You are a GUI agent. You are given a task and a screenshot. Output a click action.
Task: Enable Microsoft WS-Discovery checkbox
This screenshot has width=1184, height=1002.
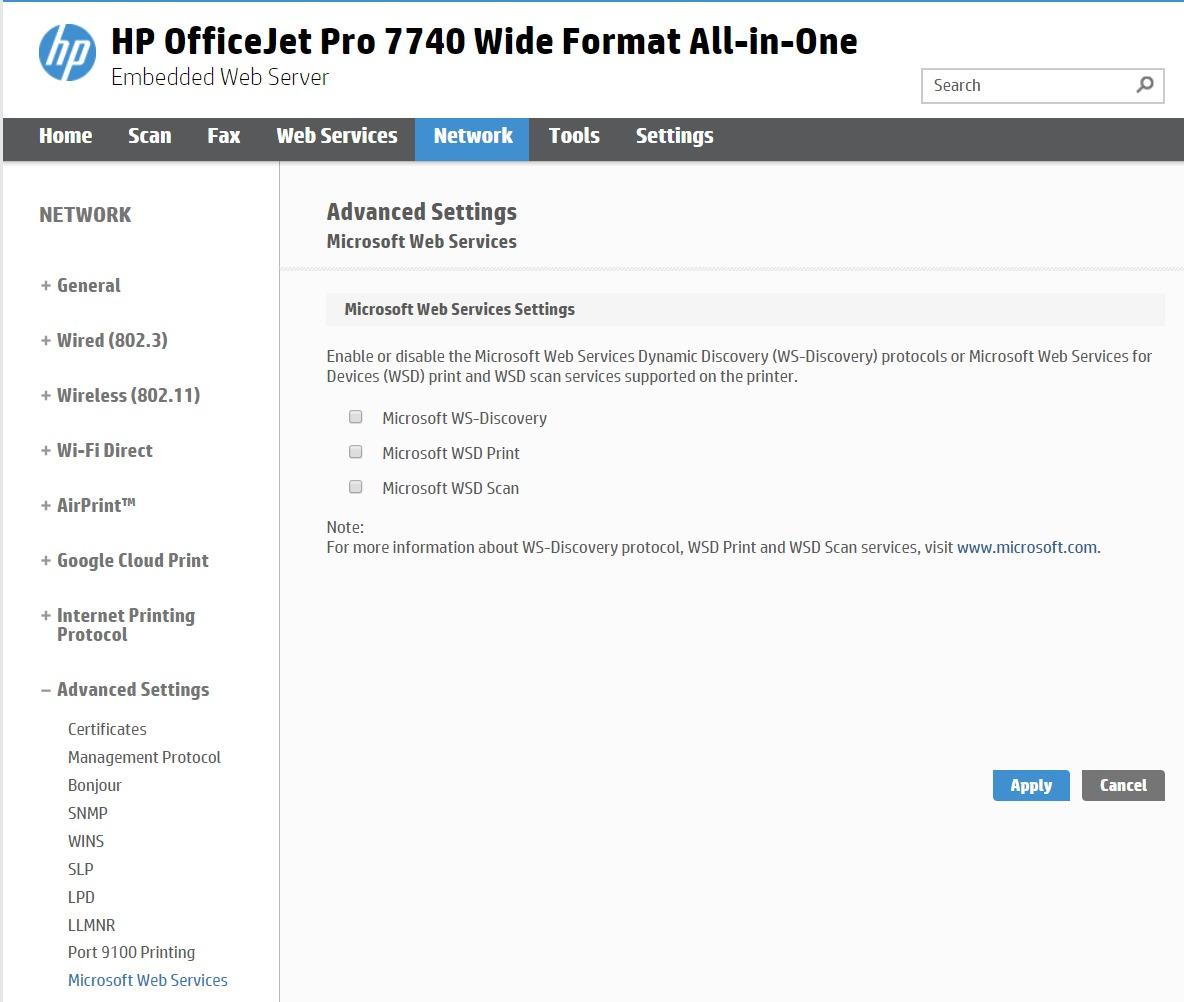[x=355, y=417]
